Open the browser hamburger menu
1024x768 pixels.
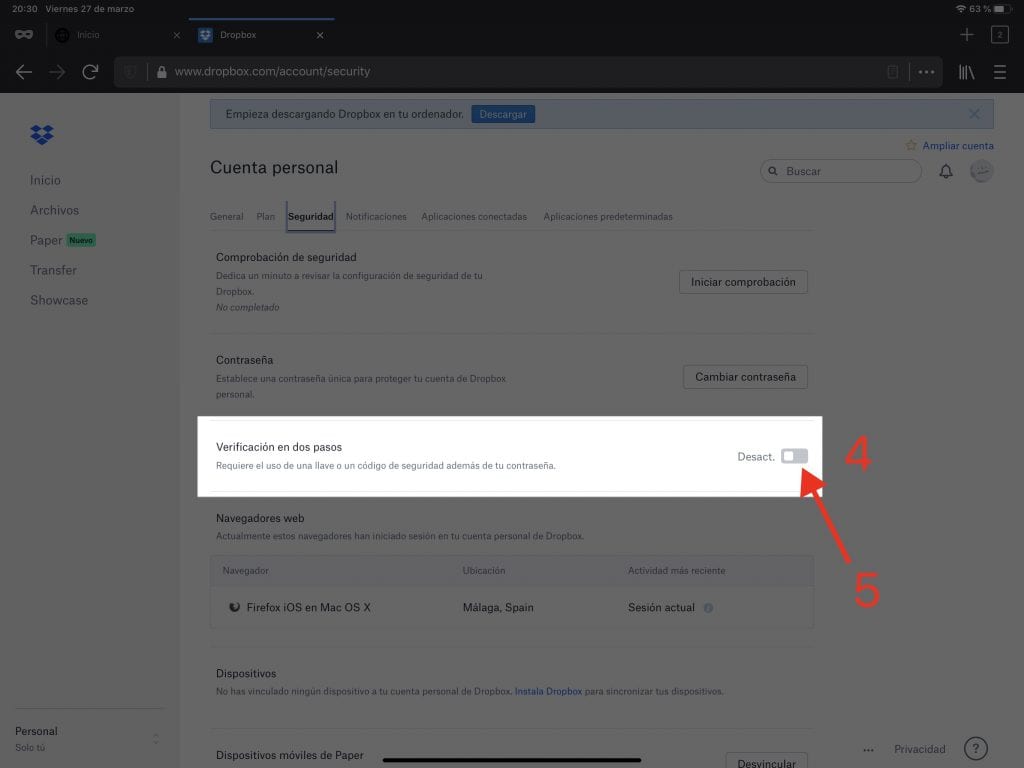point(1000,72)
